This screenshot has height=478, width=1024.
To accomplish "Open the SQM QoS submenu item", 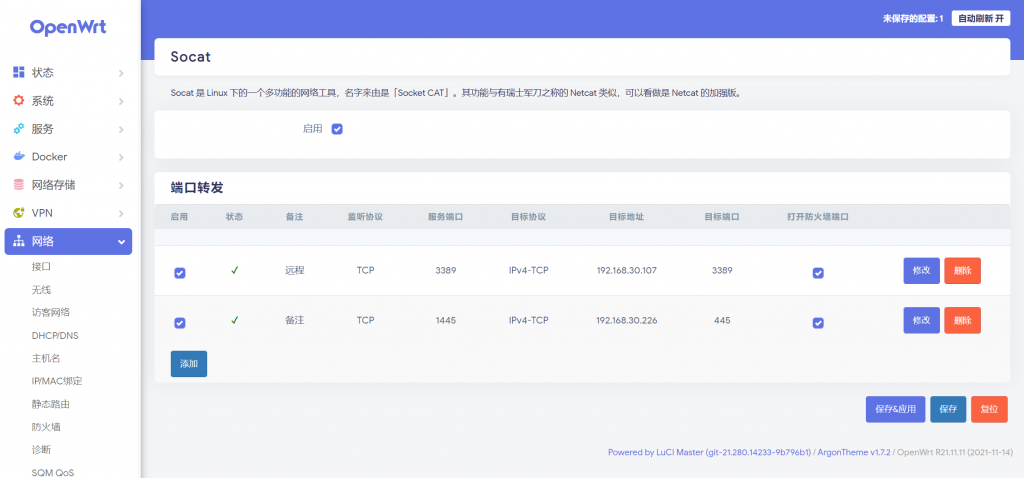I will click(54, 472).
